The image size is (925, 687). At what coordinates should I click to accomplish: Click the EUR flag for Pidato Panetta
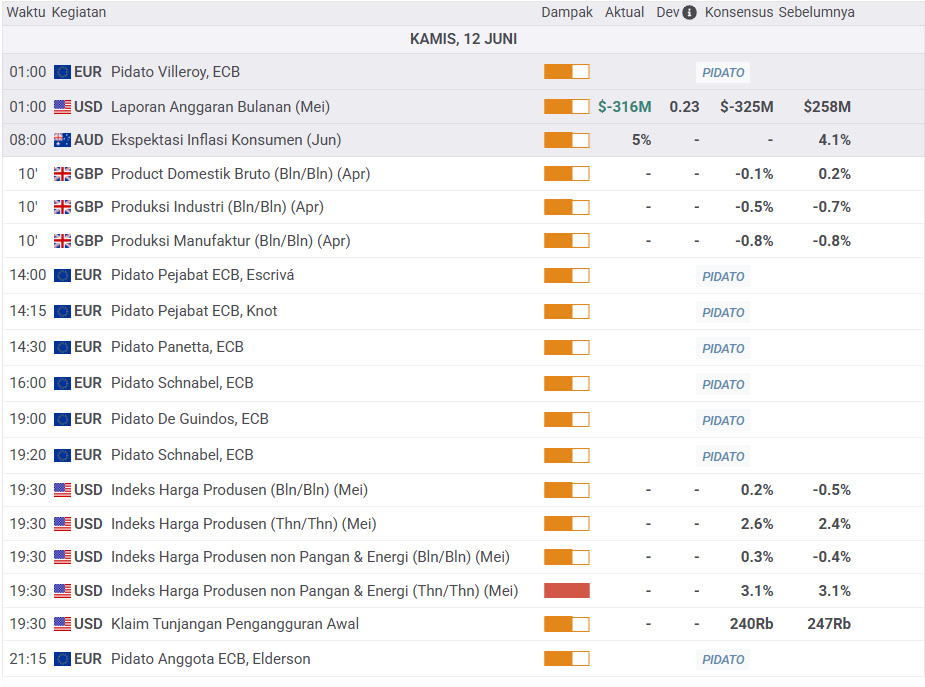(x=63, y=347)
